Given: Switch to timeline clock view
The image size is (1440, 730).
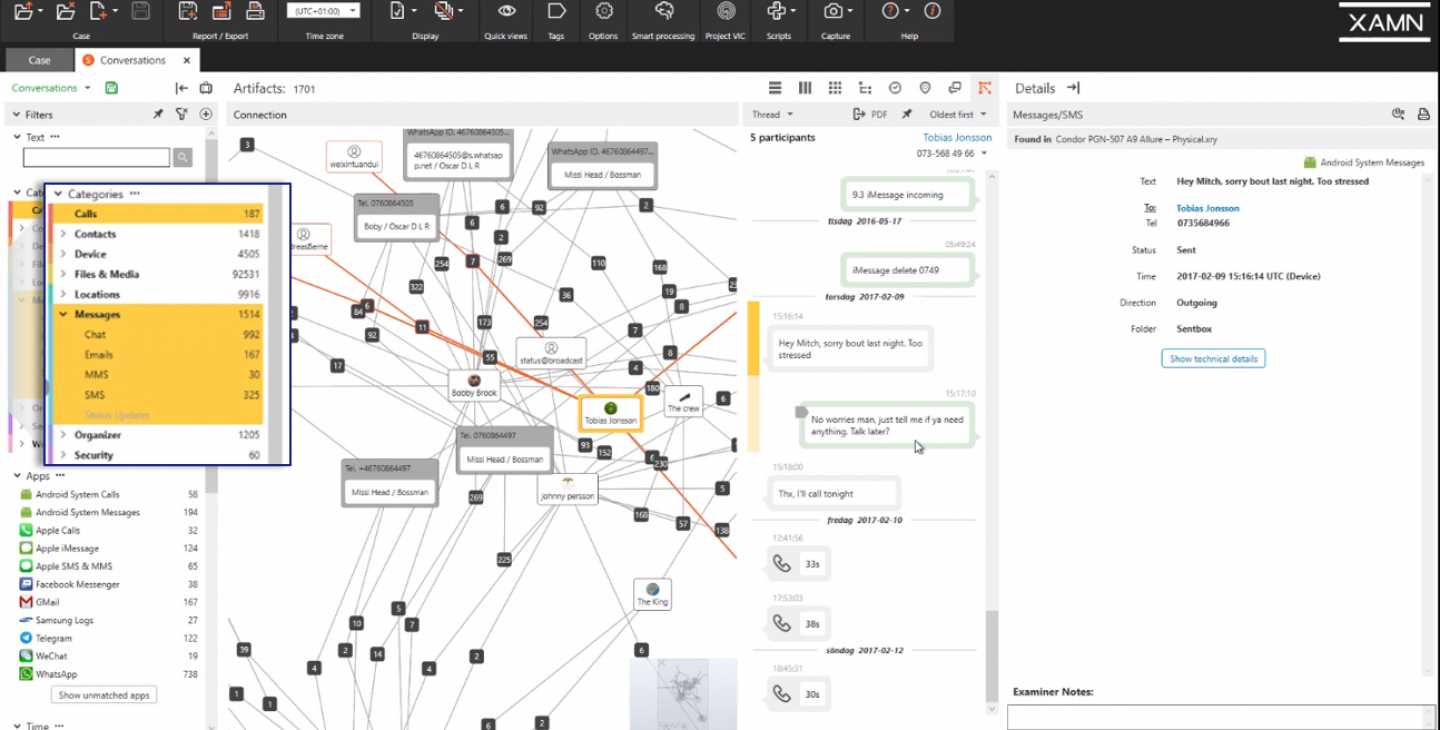Looking at the screenshot, I should pos(895,88).
